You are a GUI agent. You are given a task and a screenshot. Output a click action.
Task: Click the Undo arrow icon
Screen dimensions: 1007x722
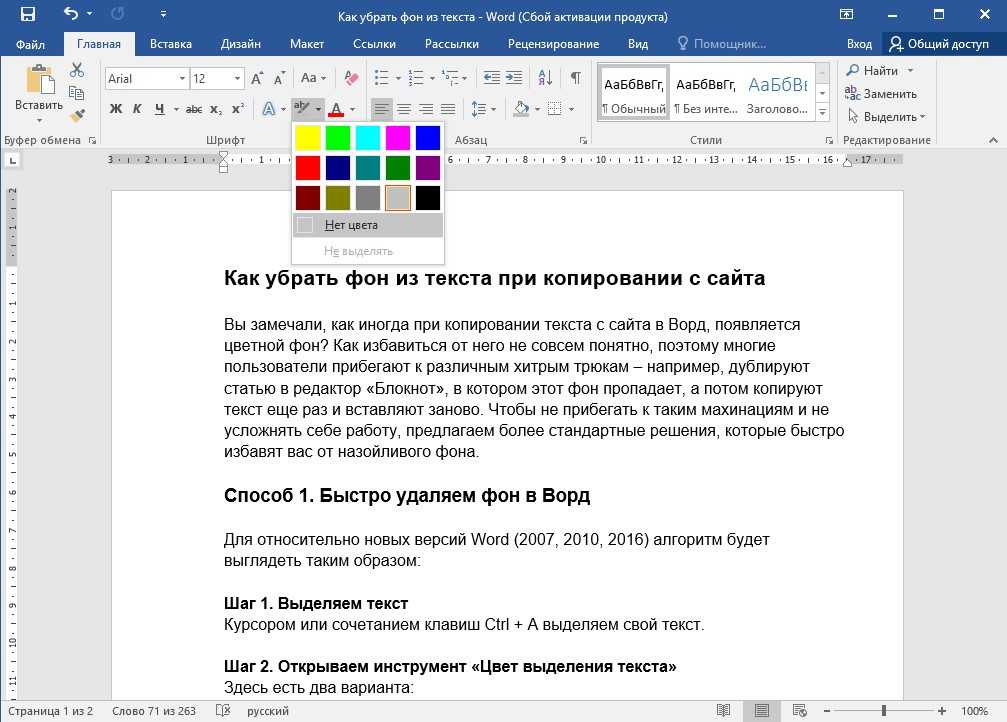(x=71, y=13)
